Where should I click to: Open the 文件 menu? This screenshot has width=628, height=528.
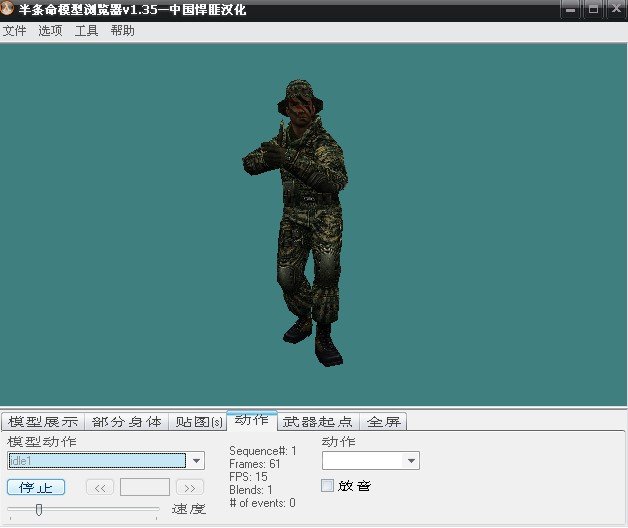pos(14,31)
